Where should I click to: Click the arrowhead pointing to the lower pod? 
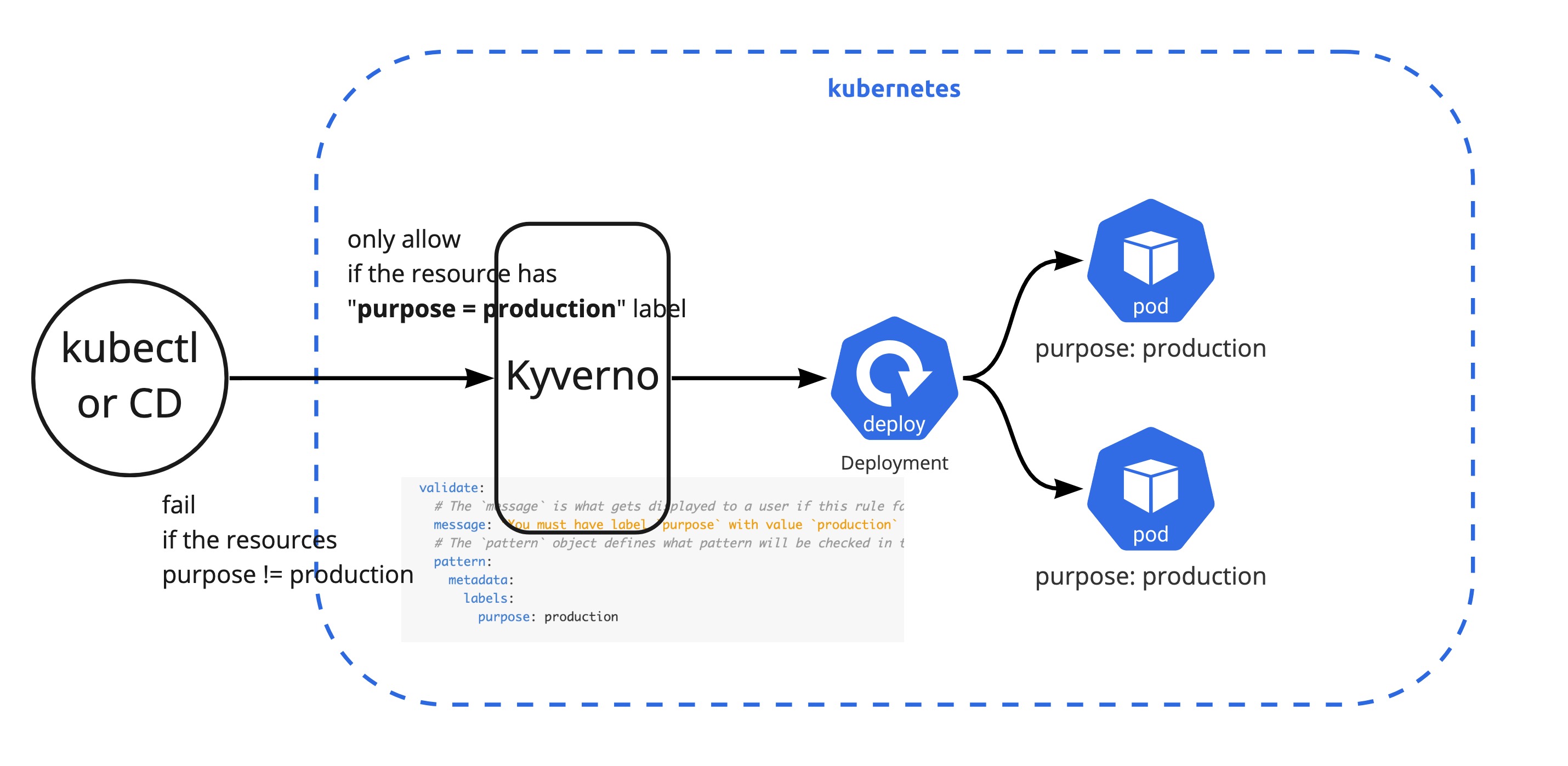(1068, 488)
